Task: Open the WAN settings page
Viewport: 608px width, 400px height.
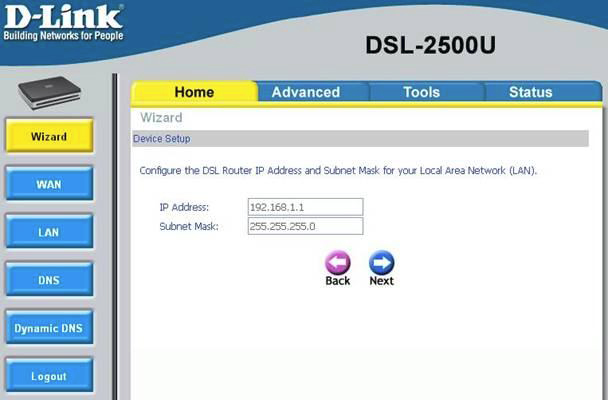Action: 49,184
